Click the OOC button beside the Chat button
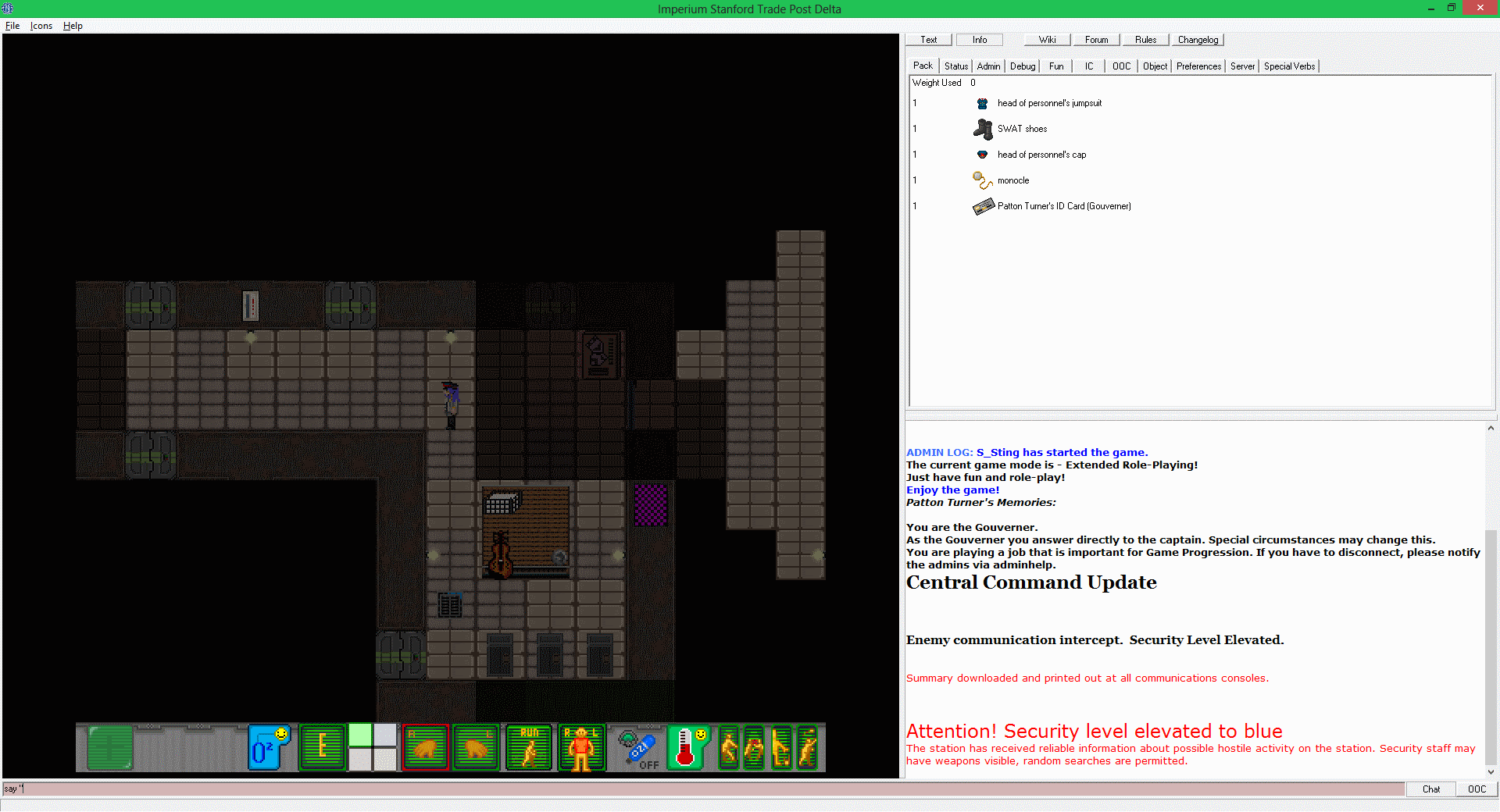Screen dimensions: 1500x812 pos(1477,789)
